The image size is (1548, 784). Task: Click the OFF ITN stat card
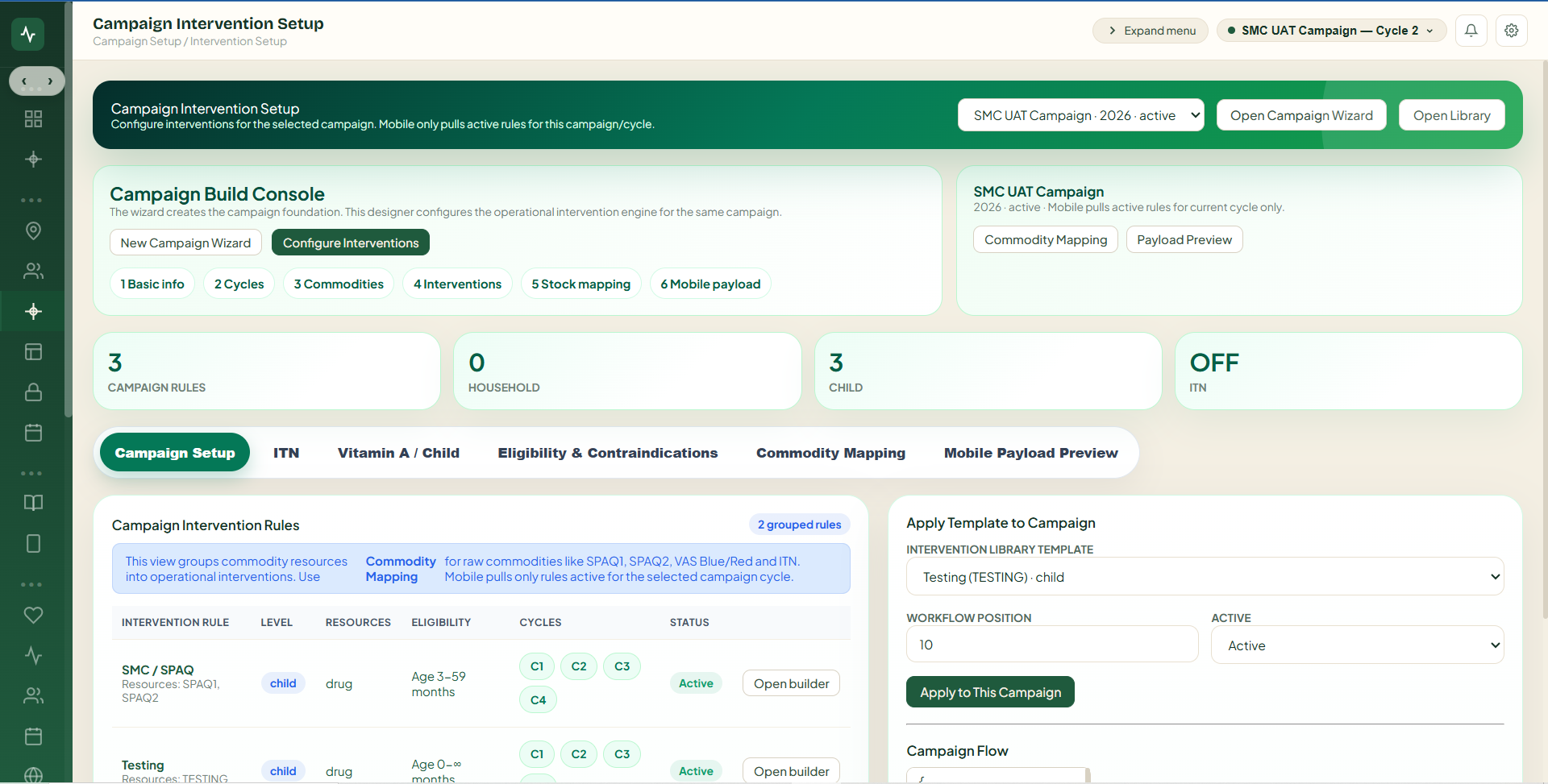pos(1349,371)
